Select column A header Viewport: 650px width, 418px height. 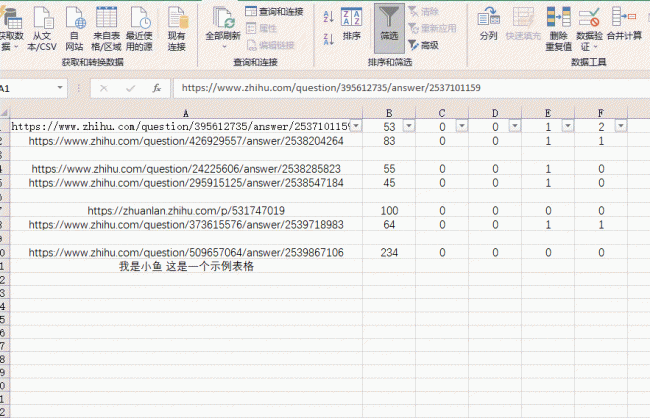pos(186,113)
